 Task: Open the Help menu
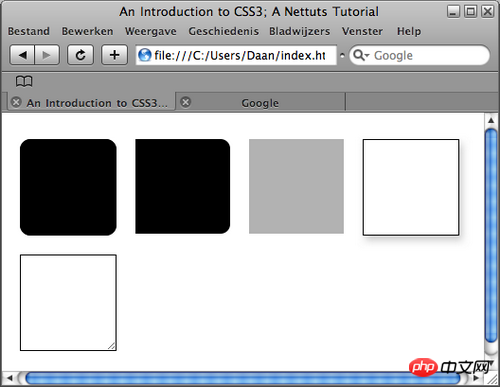tap(409, 31)
